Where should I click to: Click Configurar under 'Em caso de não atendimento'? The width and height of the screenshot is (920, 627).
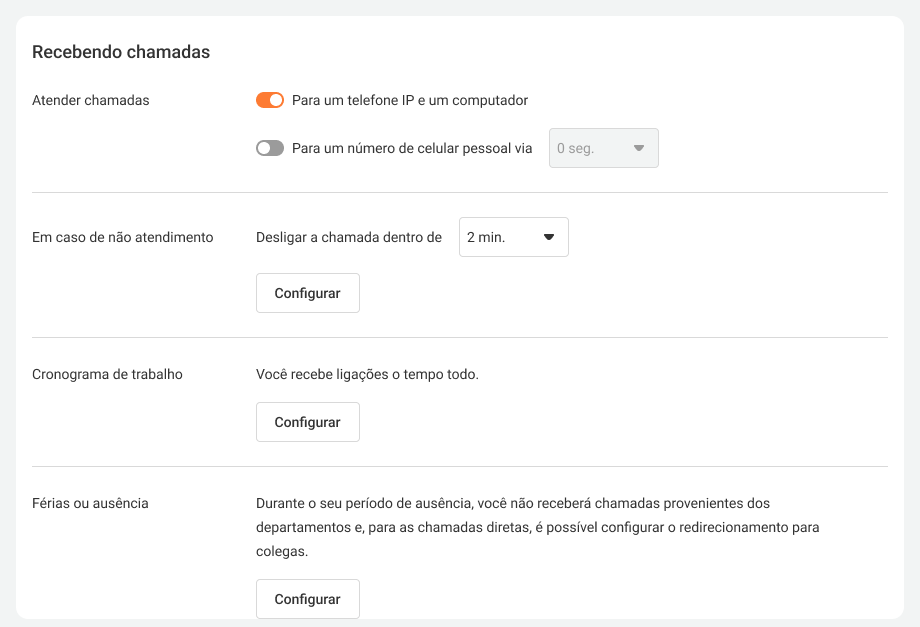pos(308,293)
